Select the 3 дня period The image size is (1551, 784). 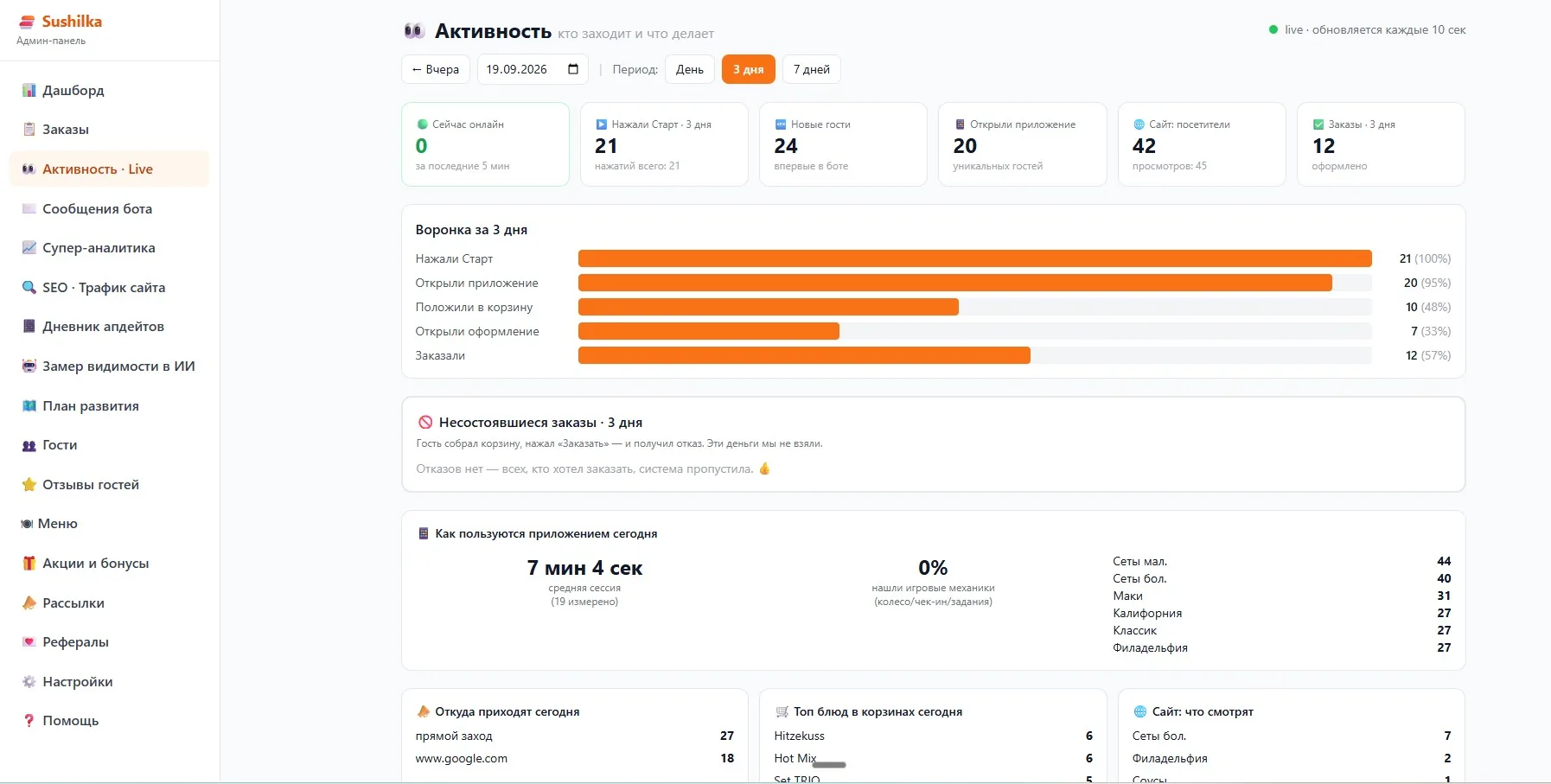click(x=749, y=69)
